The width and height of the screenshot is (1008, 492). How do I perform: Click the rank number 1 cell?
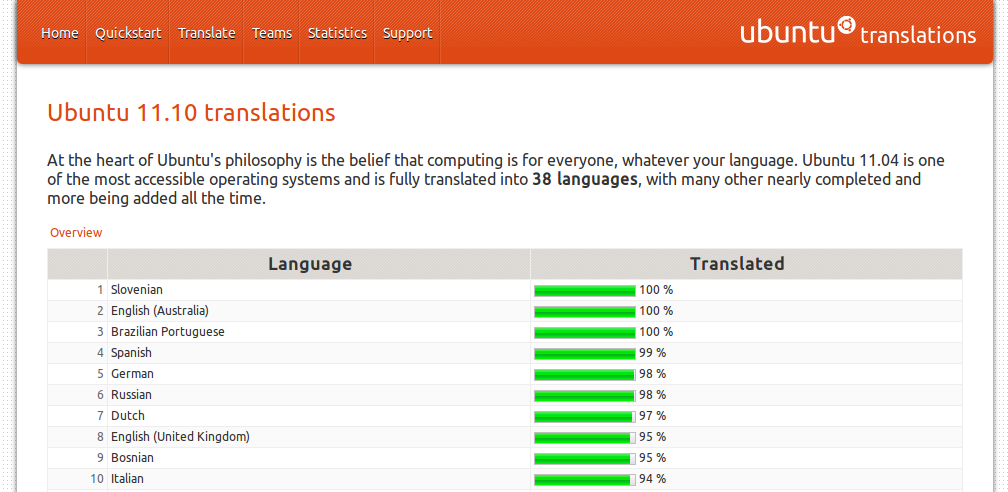(78, 290)
